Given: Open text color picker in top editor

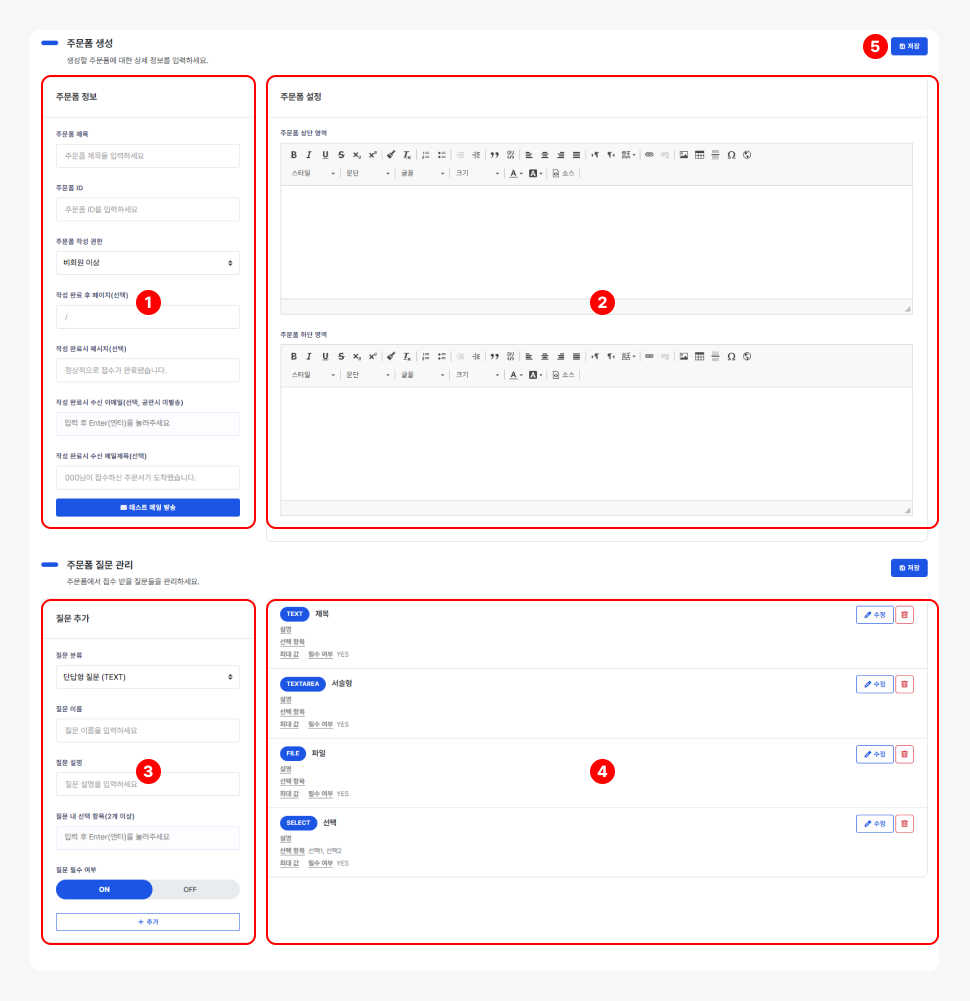Looking at the screenshot, I should click(x=515, y=173).
